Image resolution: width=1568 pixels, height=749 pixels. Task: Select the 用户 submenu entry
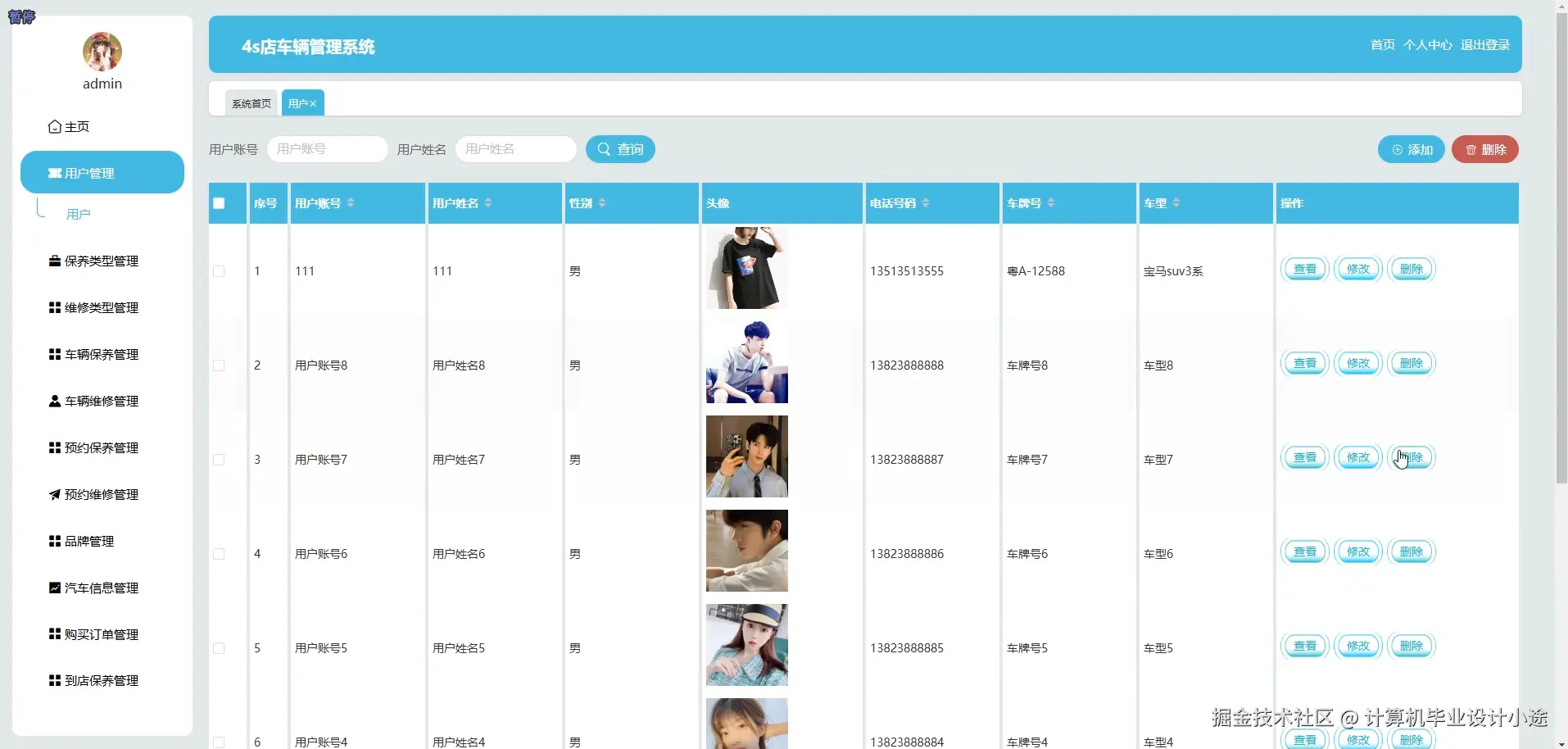(x=79, y=214)
